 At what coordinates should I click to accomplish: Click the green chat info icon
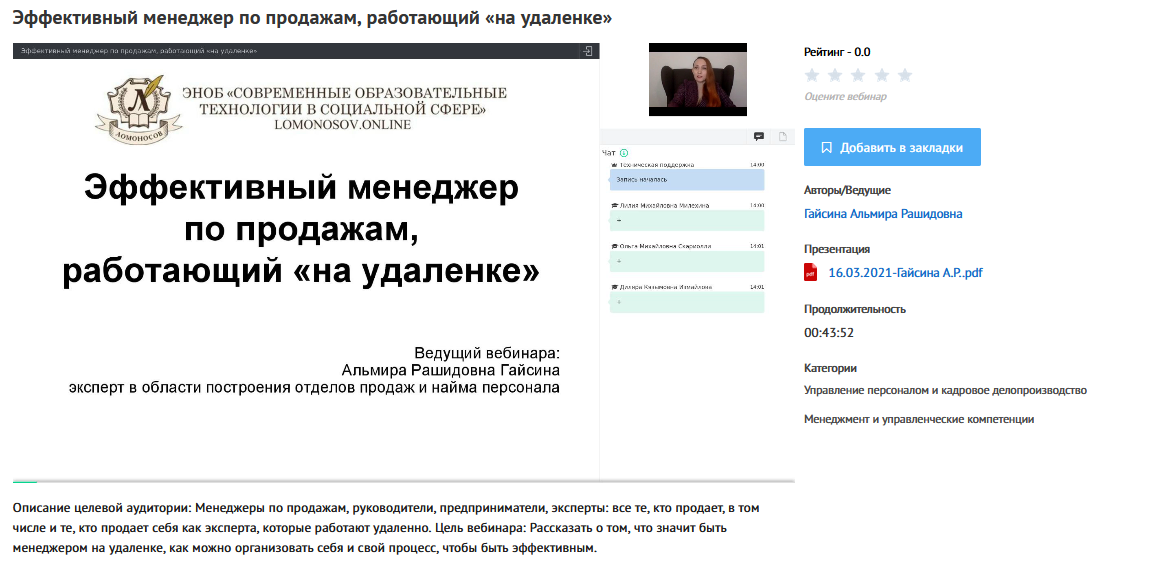click(x=624, y=153)
